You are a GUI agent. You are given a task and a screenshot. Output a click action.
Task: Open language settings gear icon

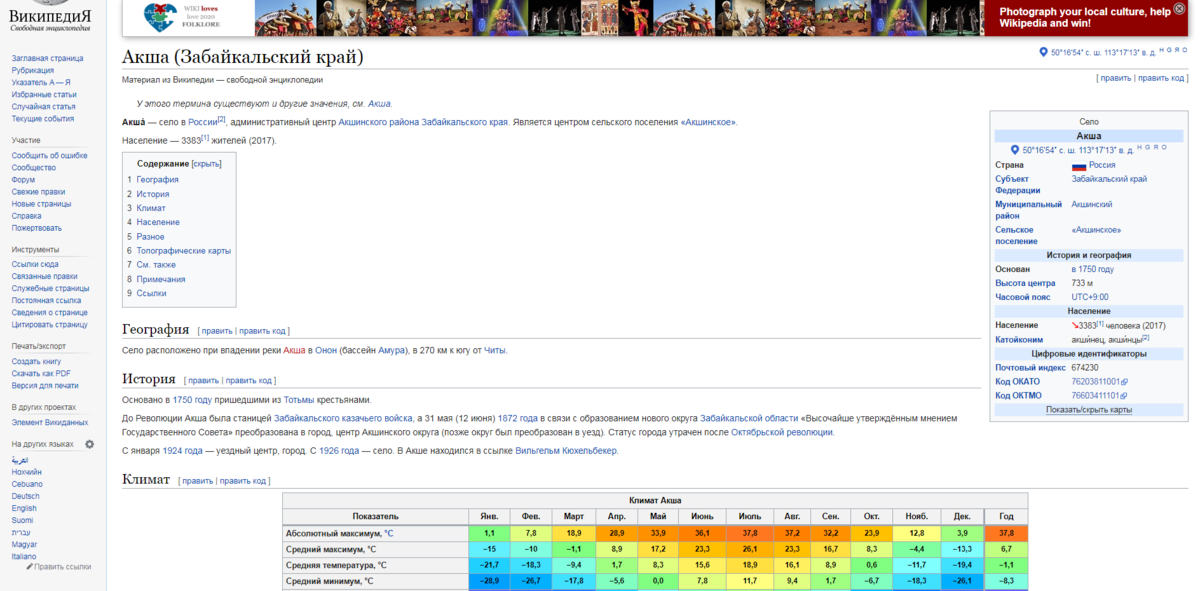(89, 444)
